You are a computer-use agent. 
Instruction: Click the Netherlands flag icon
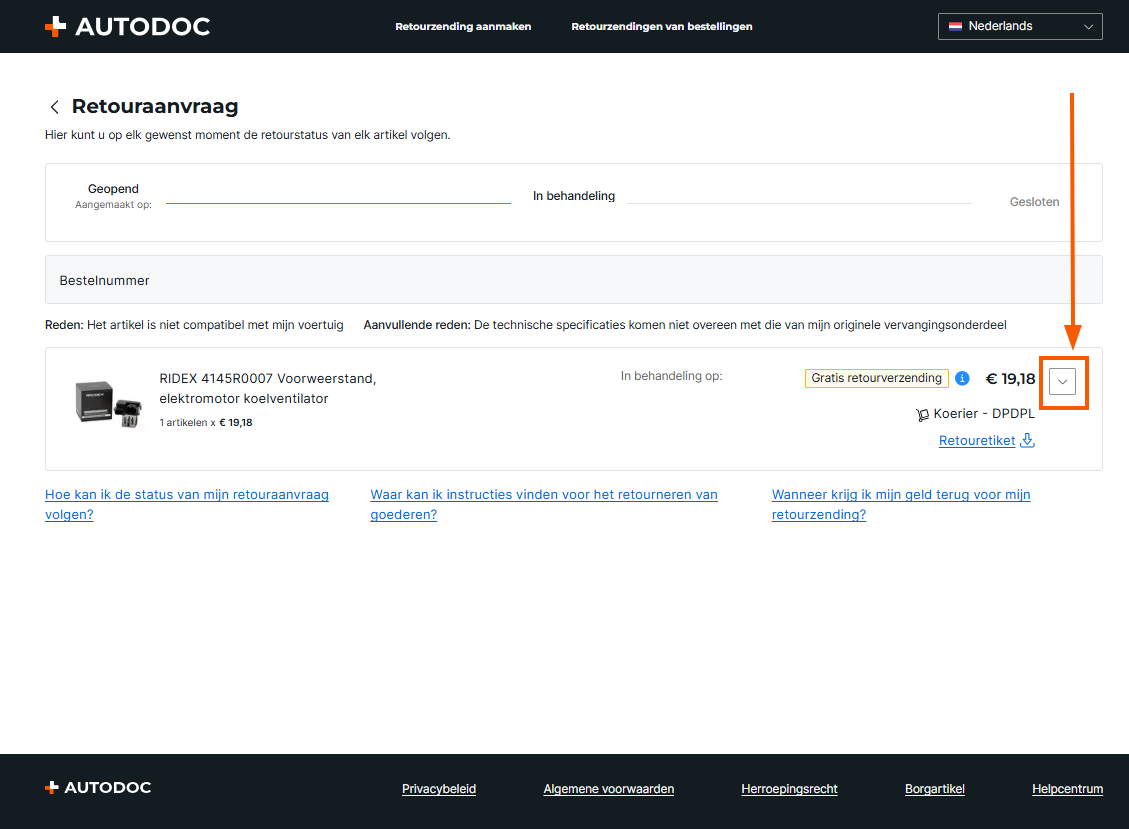955,26
